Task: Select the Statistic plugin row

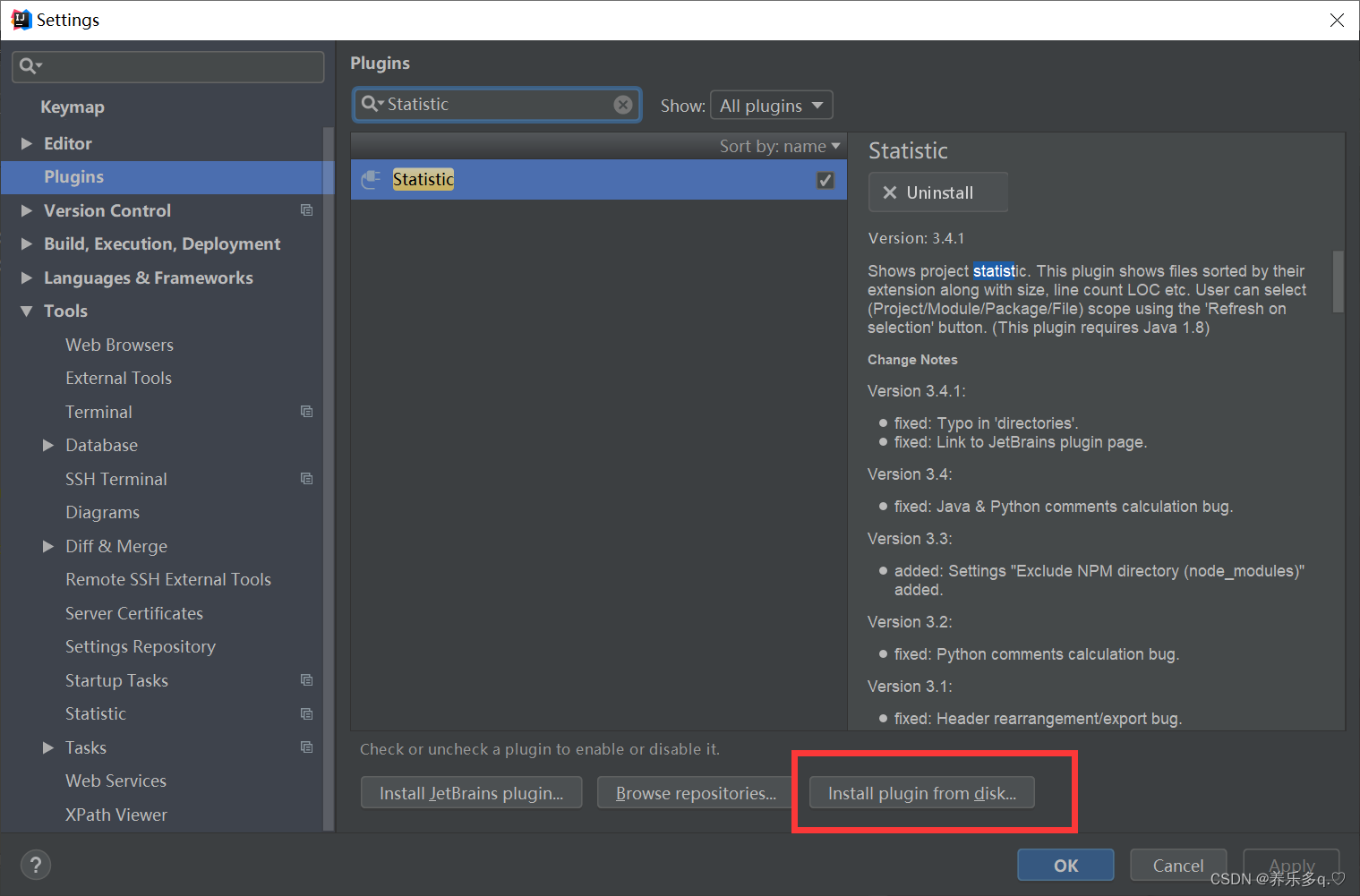Action: point(598,180)
